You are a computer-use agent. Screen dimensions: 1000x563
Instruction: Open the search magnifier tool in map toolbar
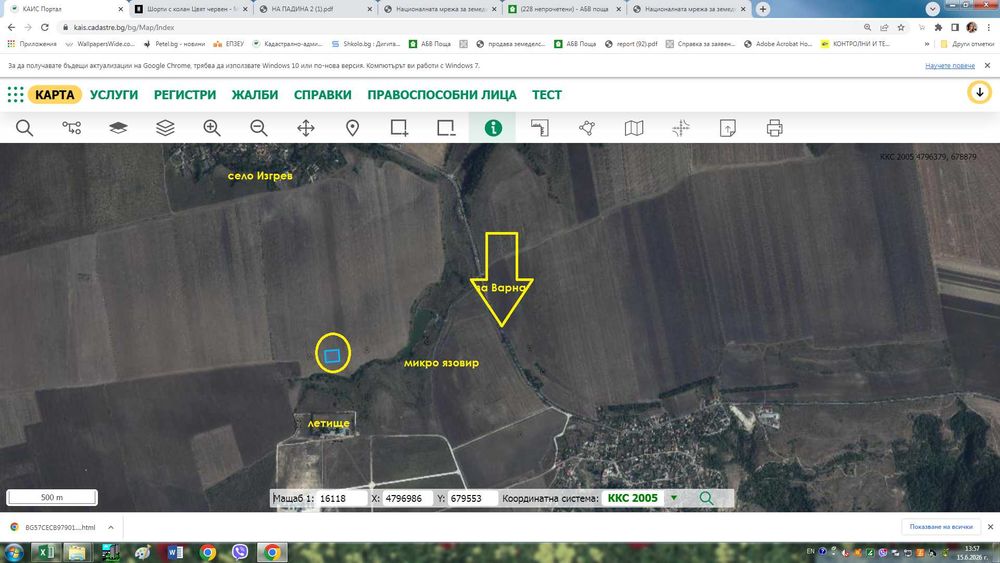point(24,128)
